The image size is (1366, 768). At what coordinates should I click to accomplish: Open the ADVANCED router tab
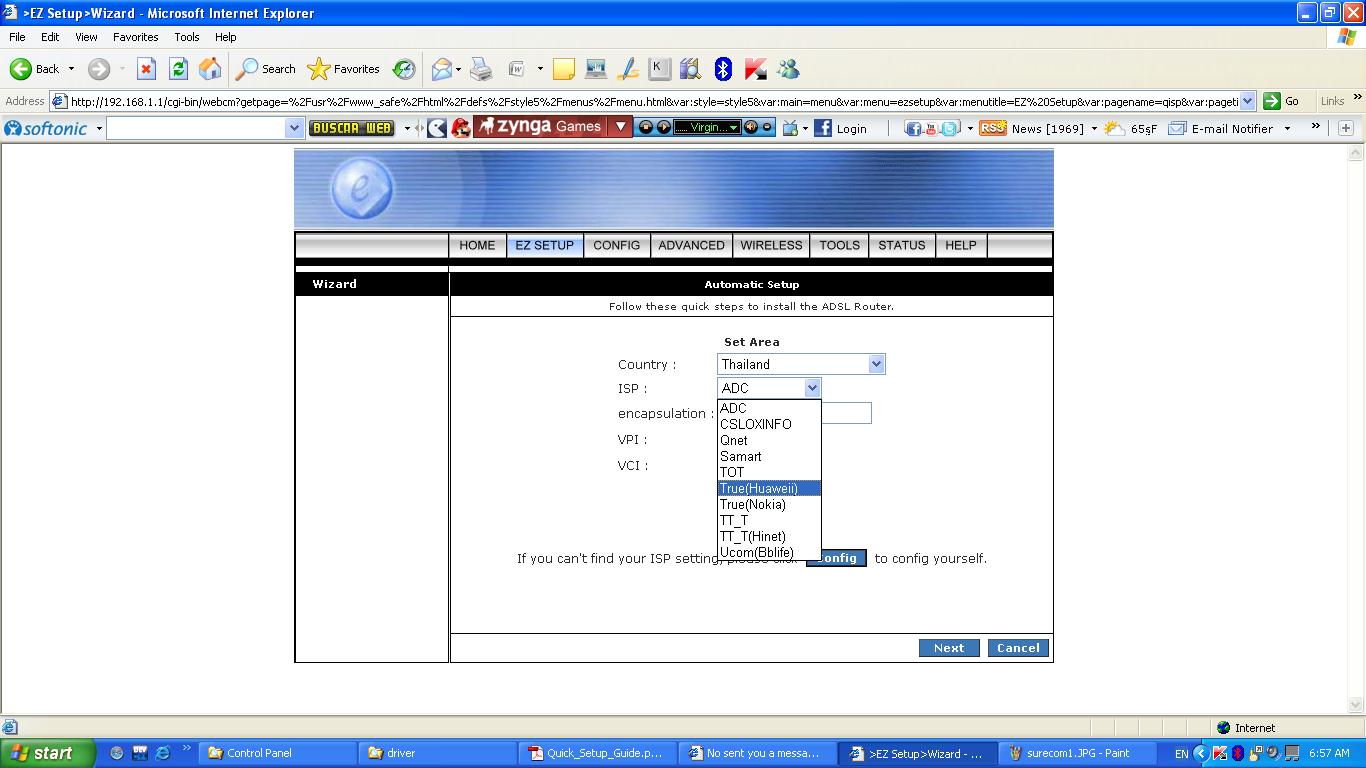click(691, 245)
